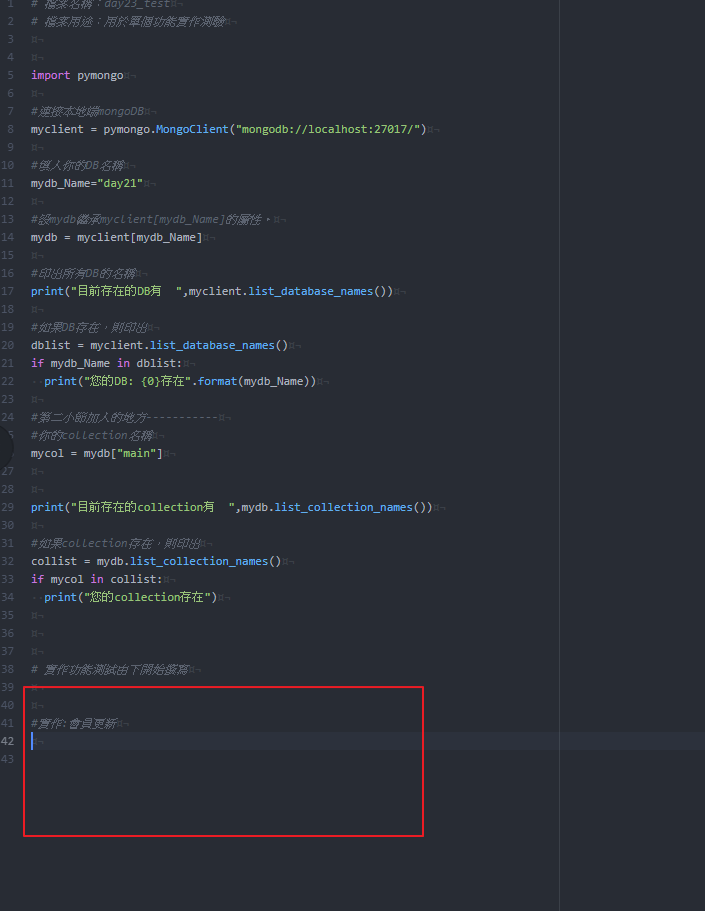This screenshot has width=705, height=911.
Task: Click gutter line number 17
Action: (x=8, y=291)
